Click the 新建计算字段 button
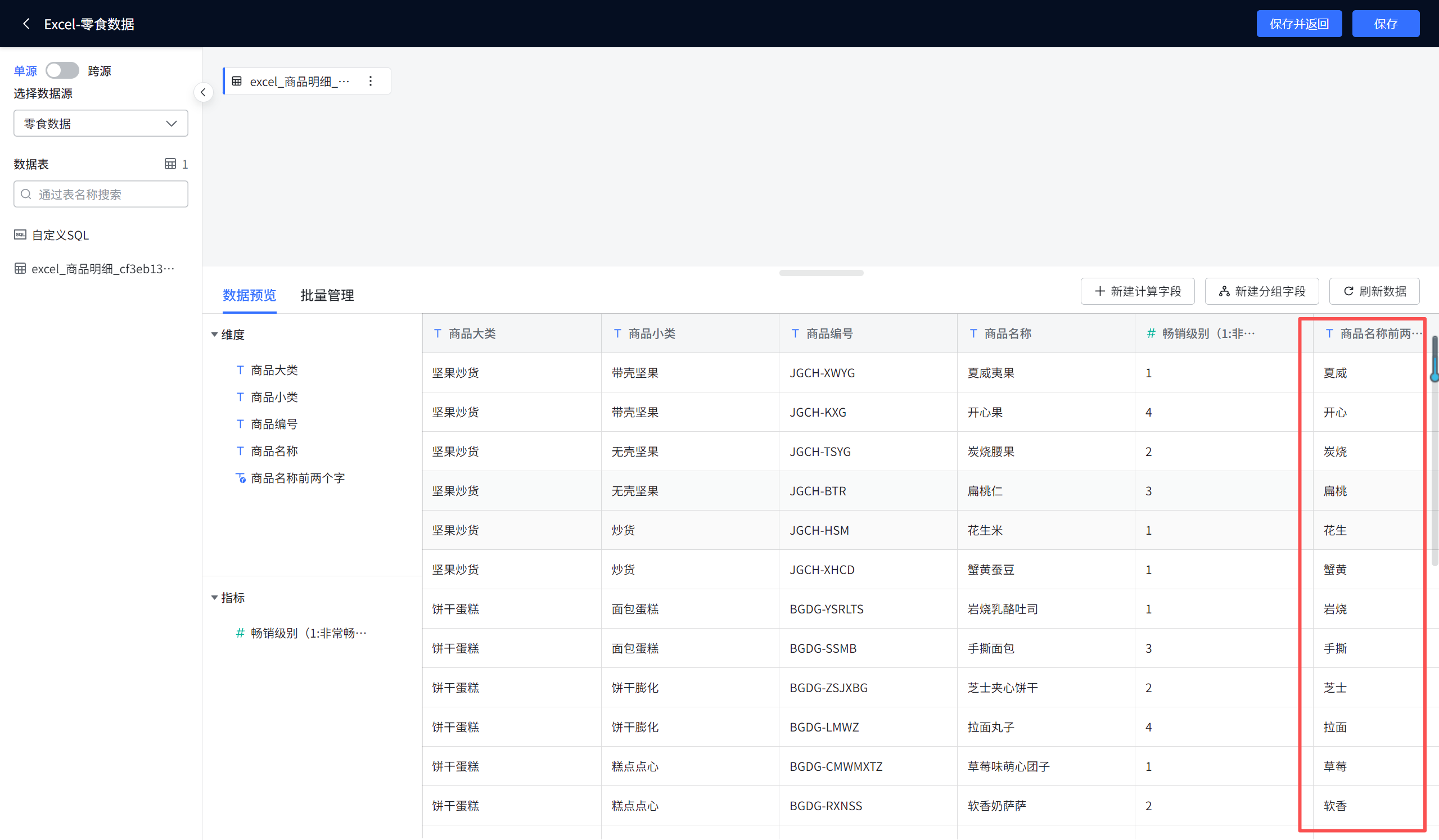The image size is (1439, 840). coord(1137,291)
